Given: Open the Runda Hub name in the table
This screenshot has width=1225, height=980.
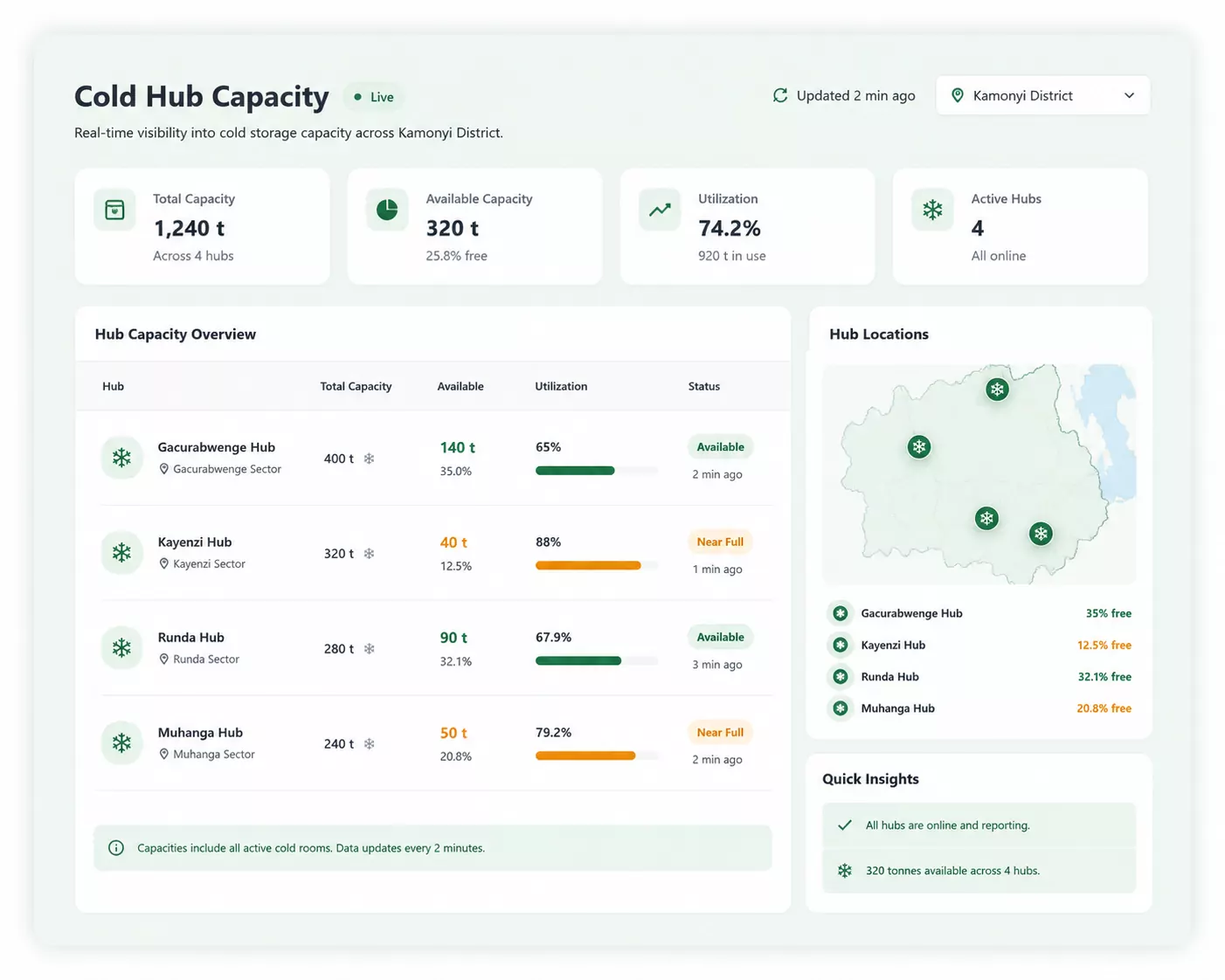Looking at the screenshot, I should [190, 638].
